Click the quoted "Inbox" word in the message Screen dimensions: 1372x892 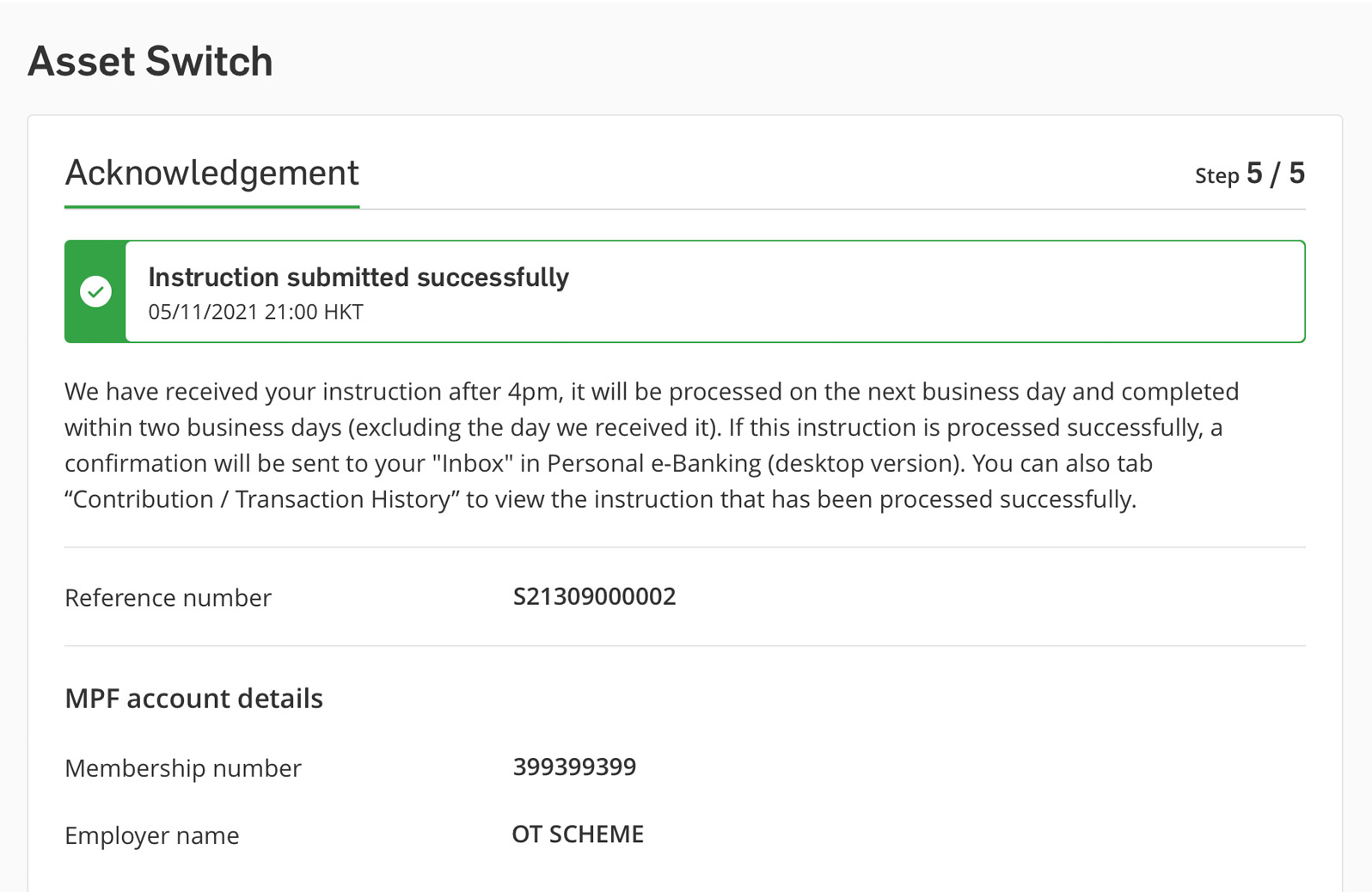[472, 463]
